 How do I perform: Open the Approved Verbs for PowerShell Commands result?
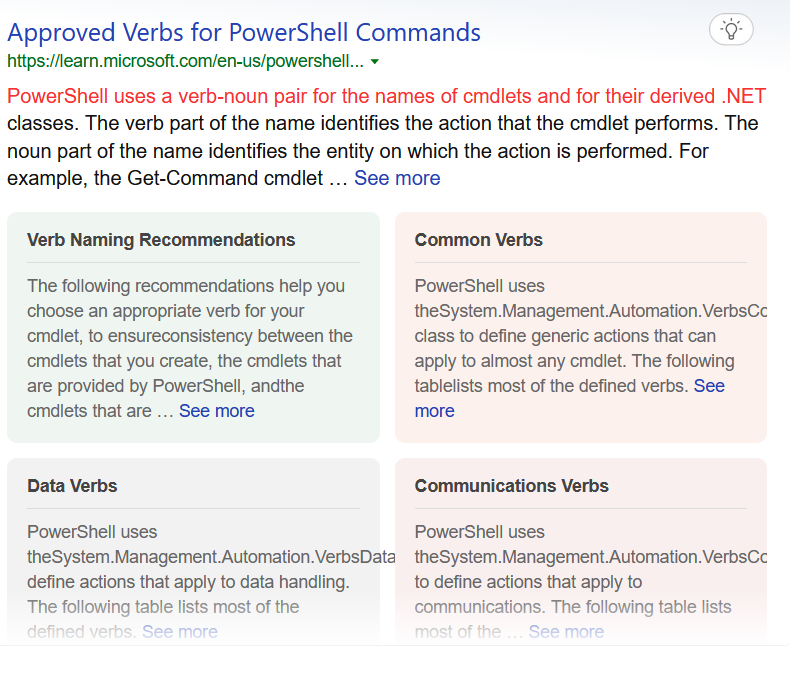point(244,33)
